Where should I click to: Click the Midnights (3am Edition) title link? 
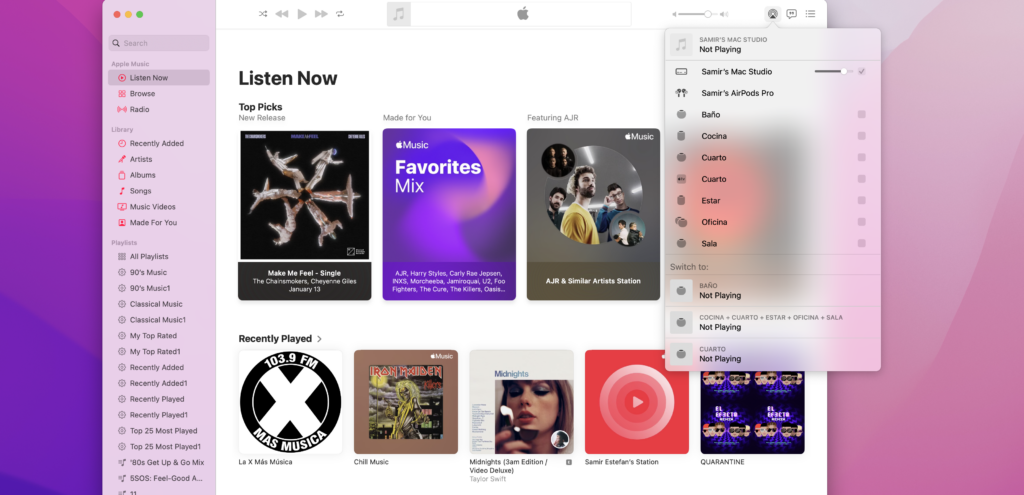(508, 466)
